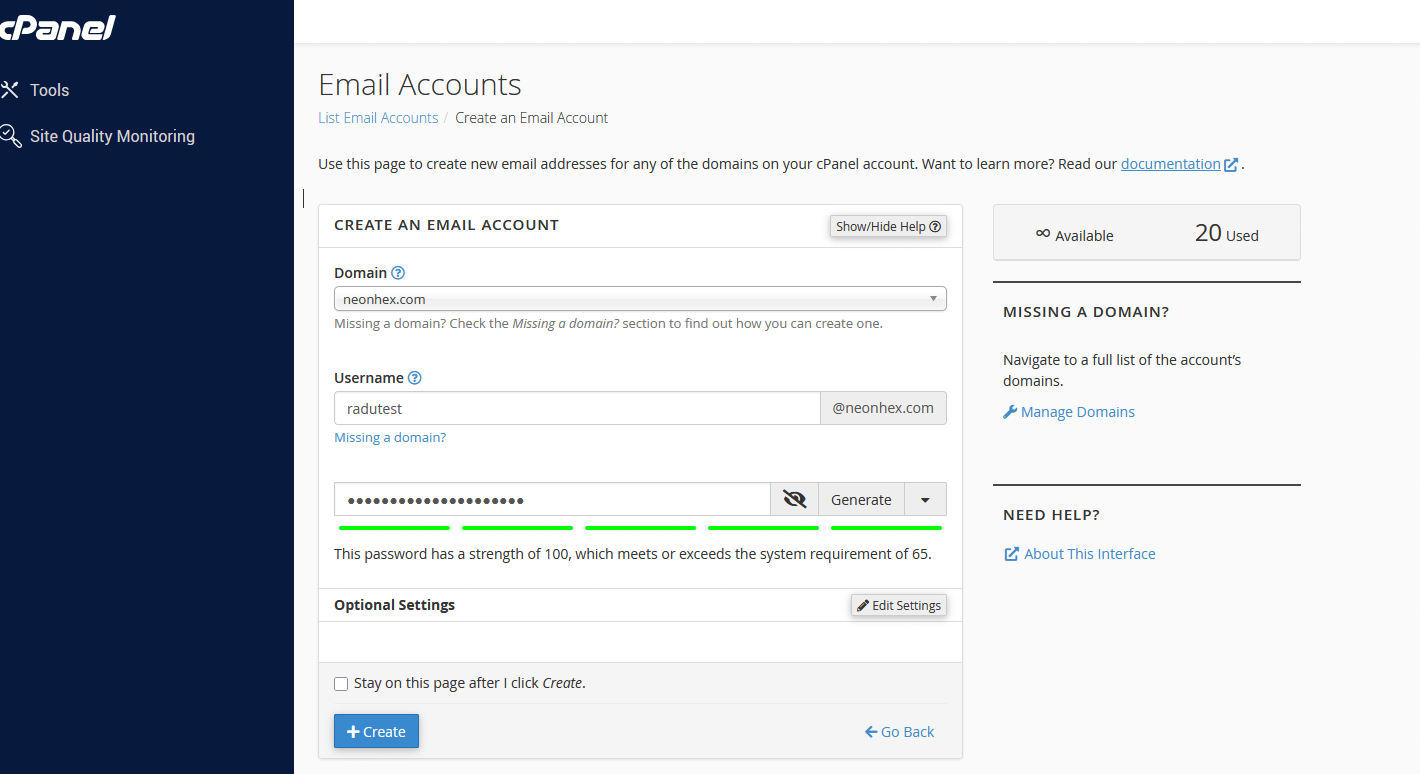Open the documentation link
Image resolution: width=1420 pixels, height=774 pixels.
1170,164
